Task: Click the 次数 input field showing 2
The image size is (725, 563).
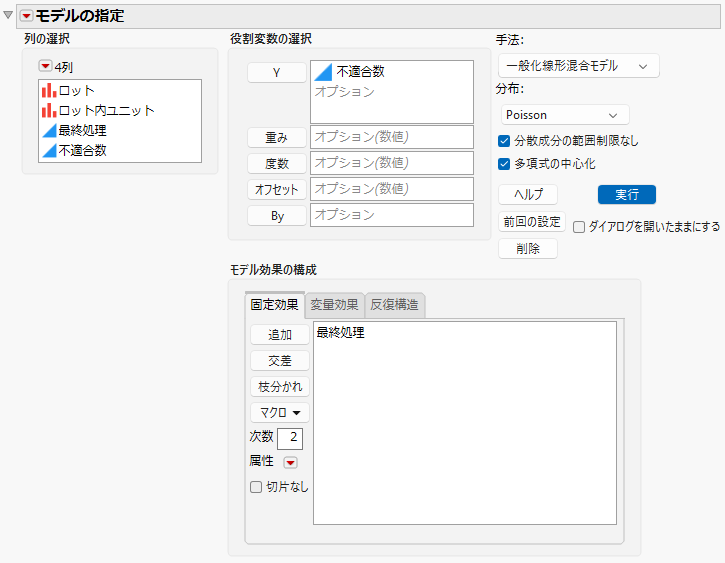Action: coord(290,439)
